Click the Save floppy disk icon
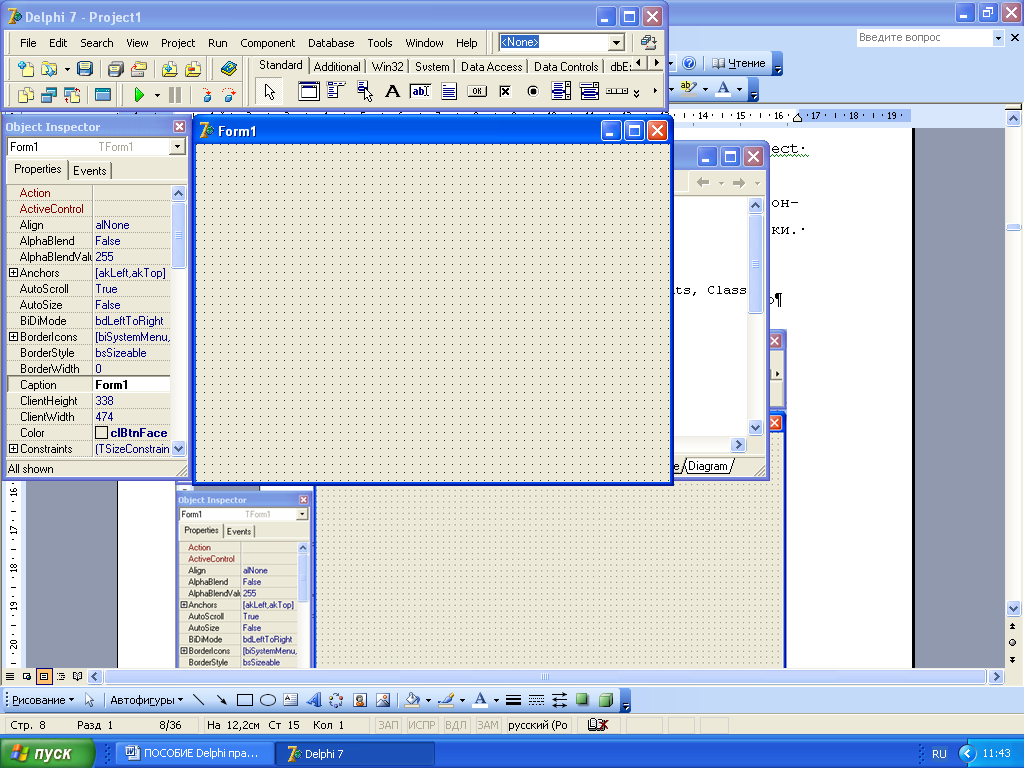This screenshot has height=768, width=1024. (85, 69)
